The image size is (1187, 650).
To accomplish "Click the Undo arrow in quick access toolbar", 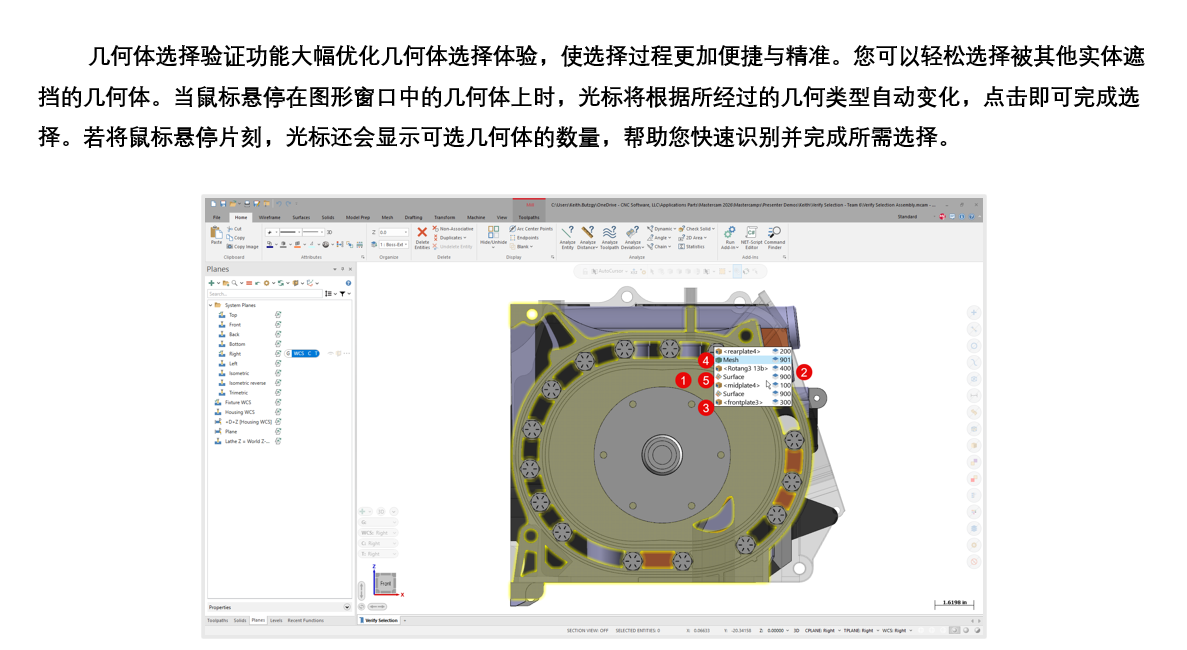I will pyautogui.click(x=279, y=204).
